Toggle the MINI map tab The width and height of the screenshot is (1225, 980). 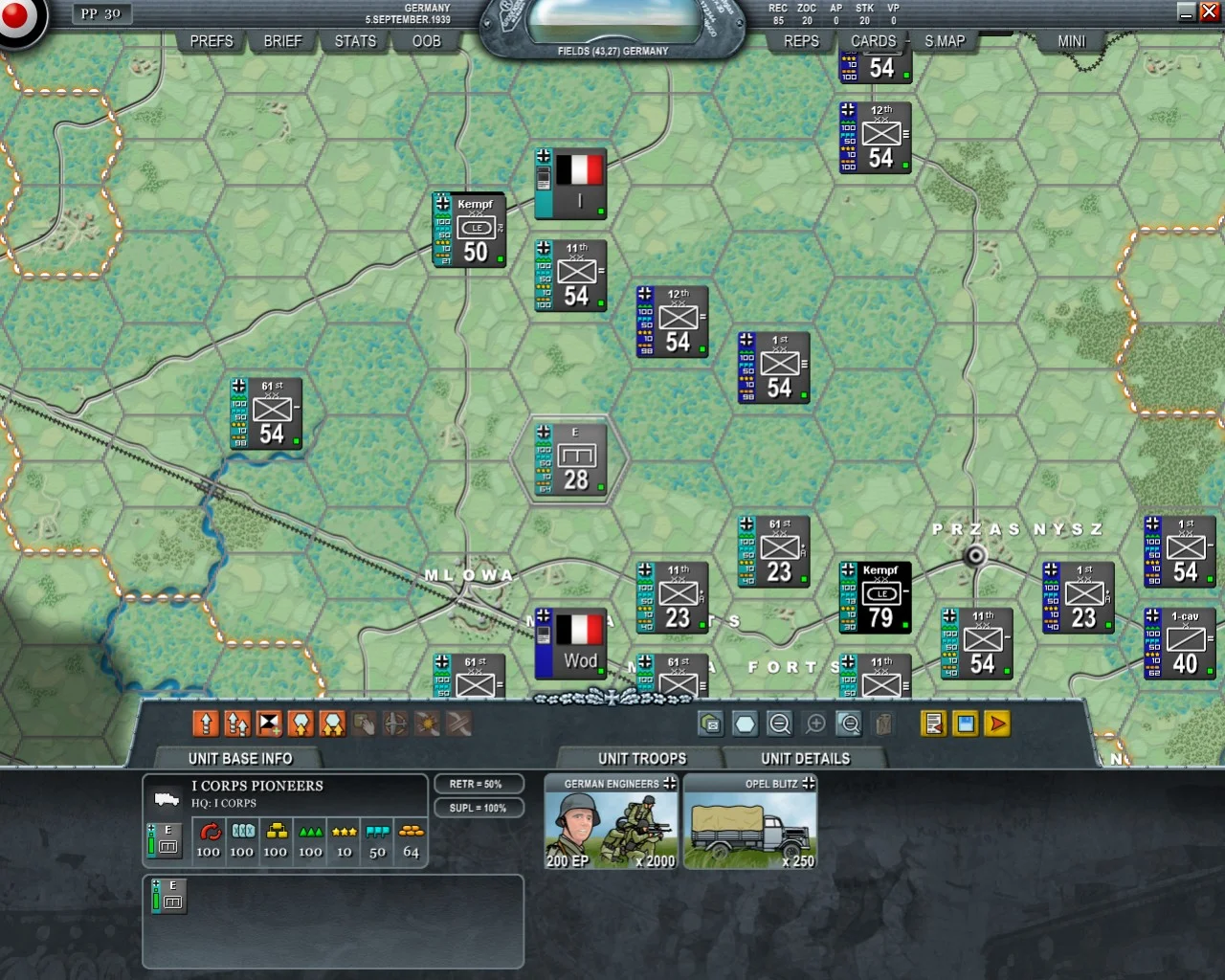click(x=1072, y=41)
